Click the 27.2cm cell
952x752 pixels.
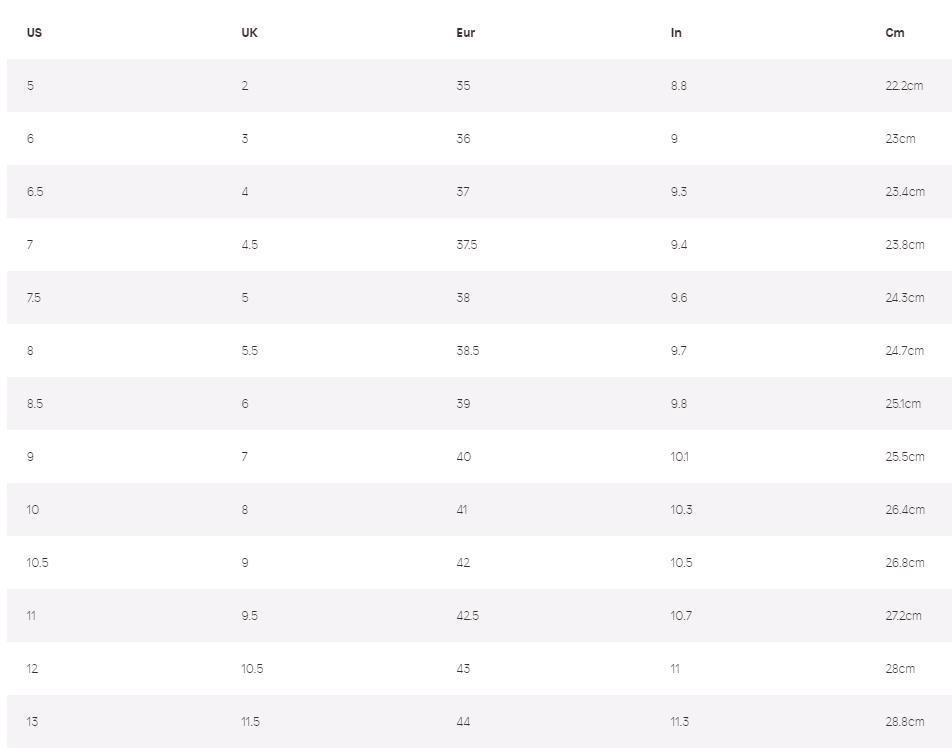[x=903, y=616]
